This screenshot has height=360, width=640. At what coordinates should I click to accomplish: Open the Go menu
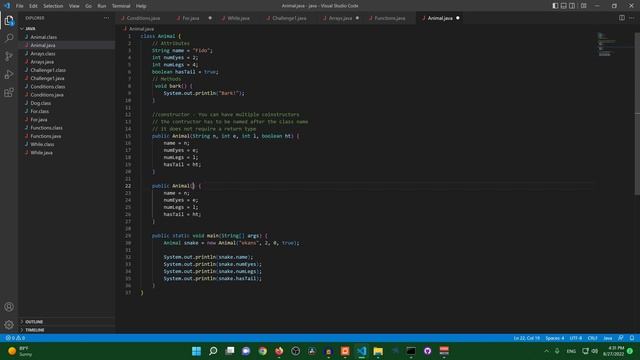[x=89, y=6]
